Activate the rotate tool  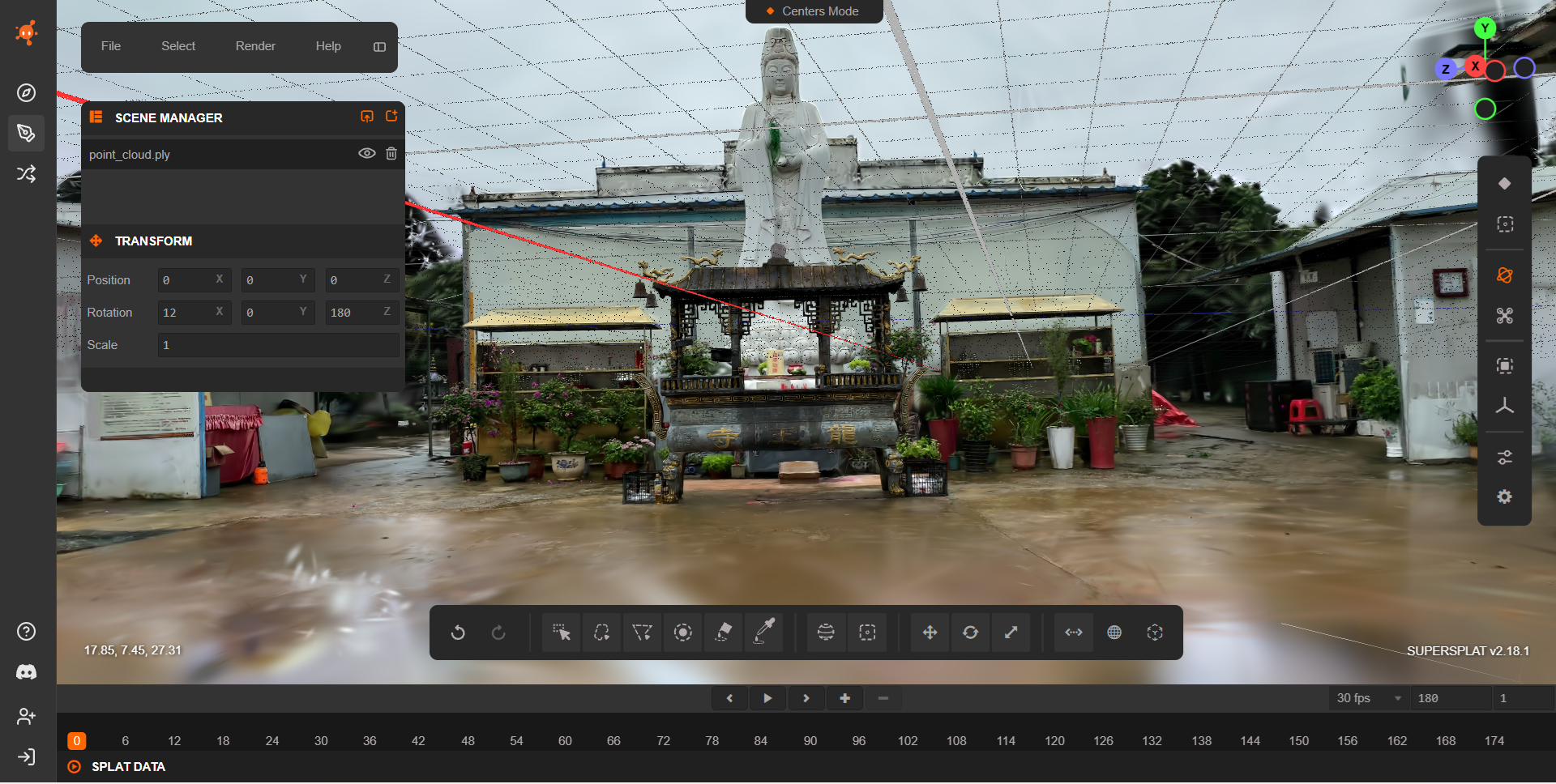click(970, 633)
